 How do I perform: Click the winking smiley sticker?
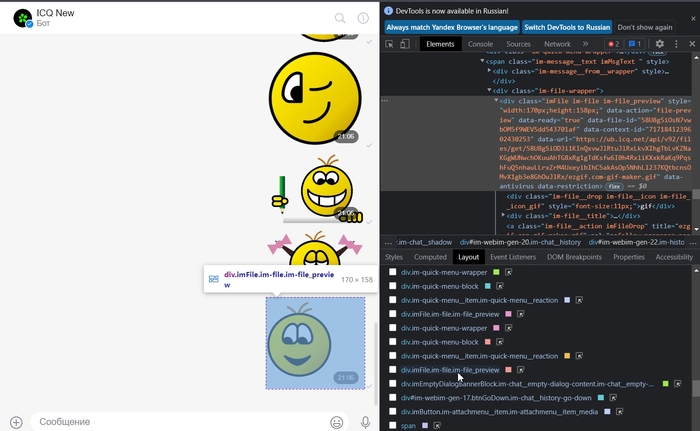click(x=315, y=98)
